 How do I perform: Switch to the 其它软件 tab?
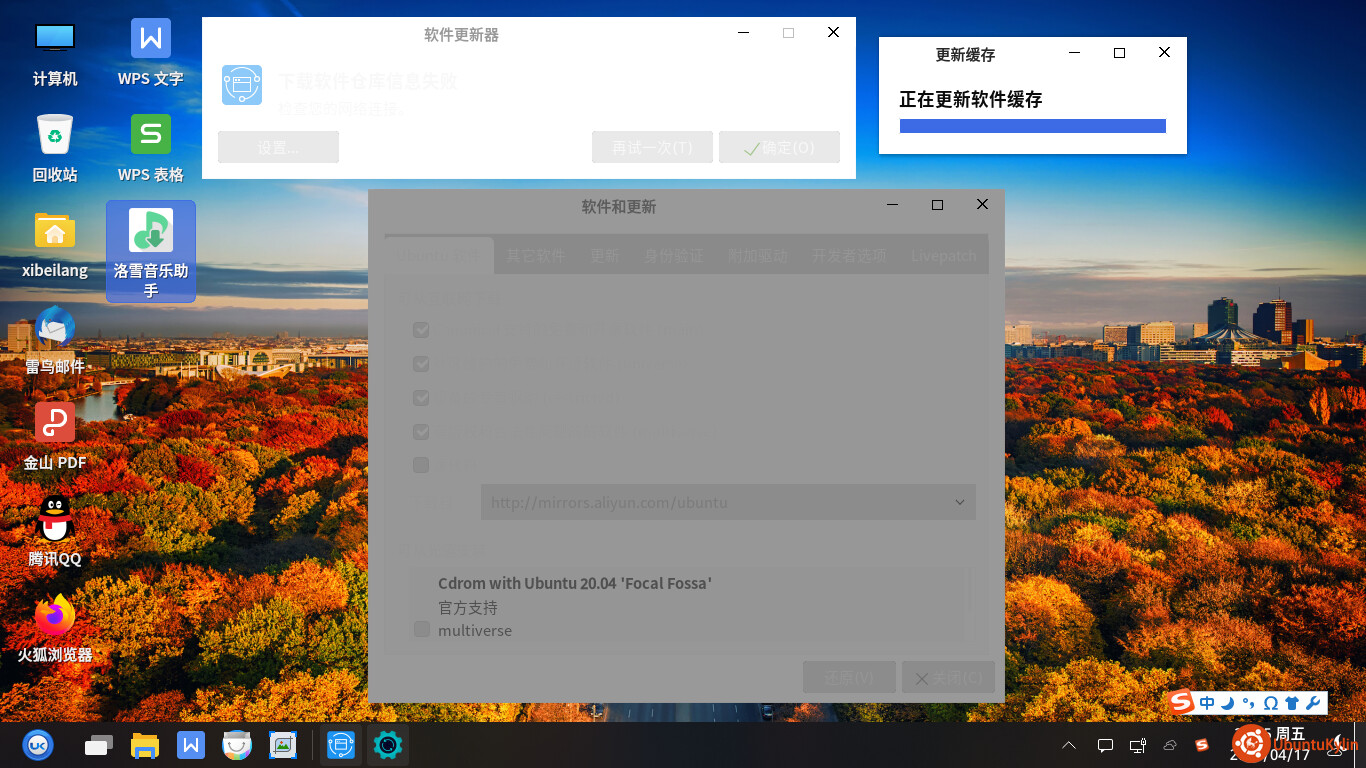(535, 256)
